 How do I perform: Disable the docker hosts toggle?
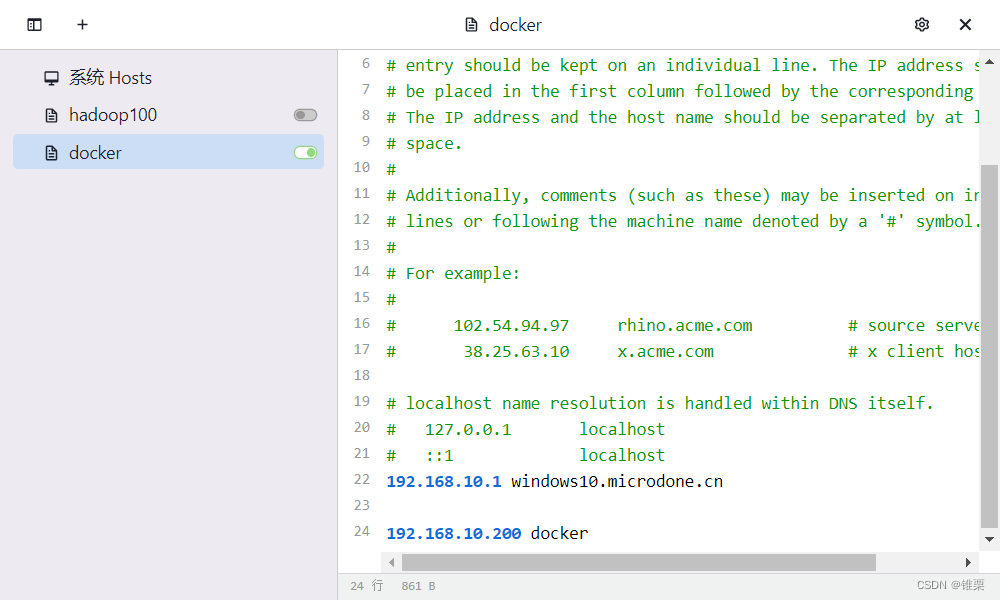[305, 153]
